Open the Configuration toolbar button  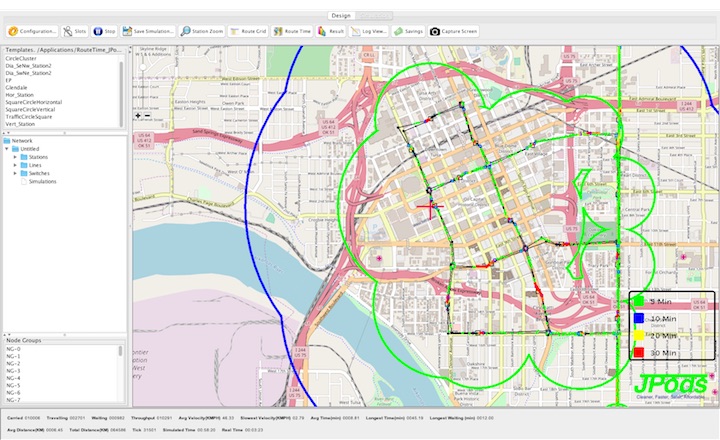point(32,31)
